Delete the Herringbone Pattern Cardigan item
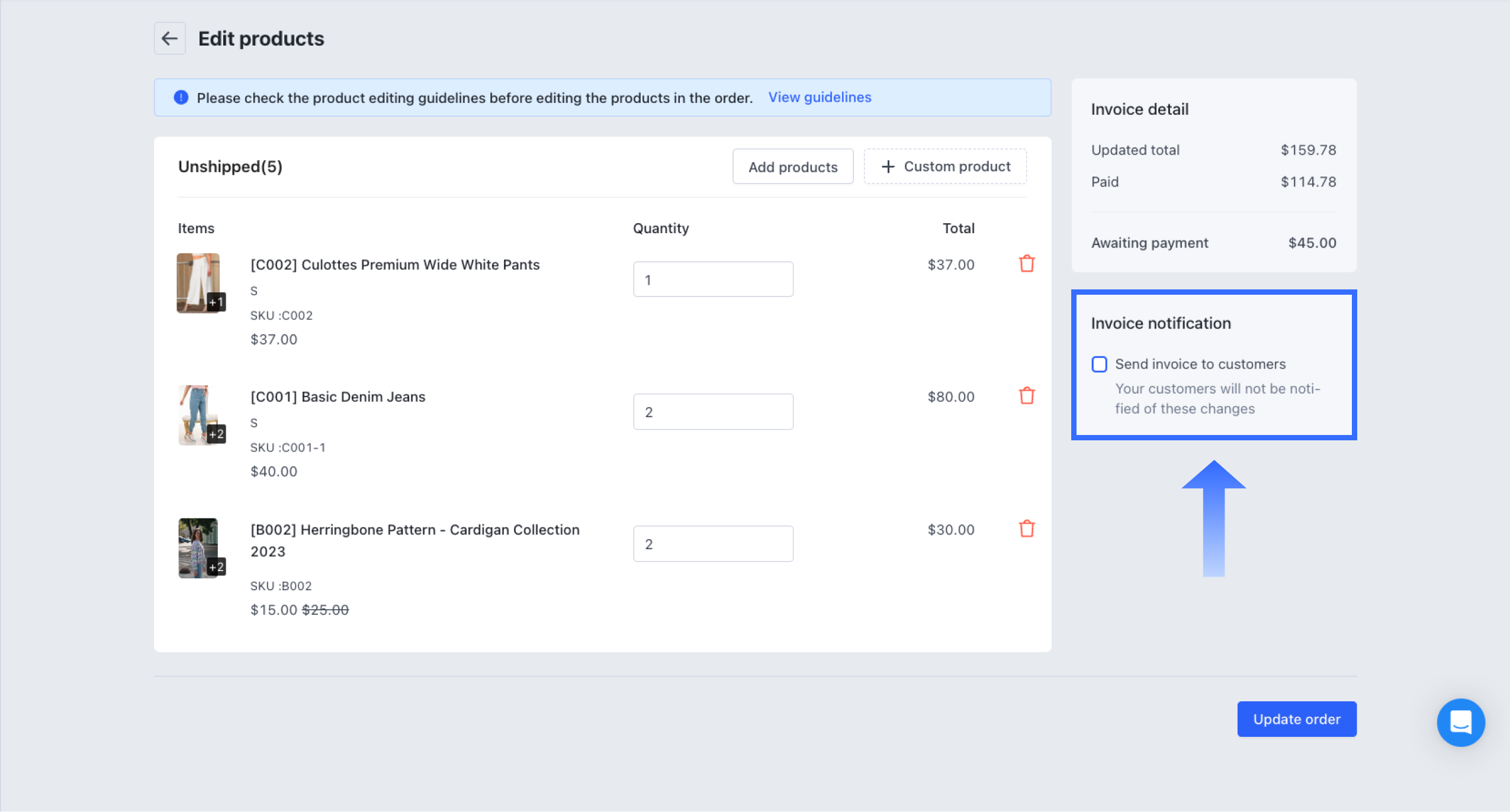 [x=1026, y=529]
